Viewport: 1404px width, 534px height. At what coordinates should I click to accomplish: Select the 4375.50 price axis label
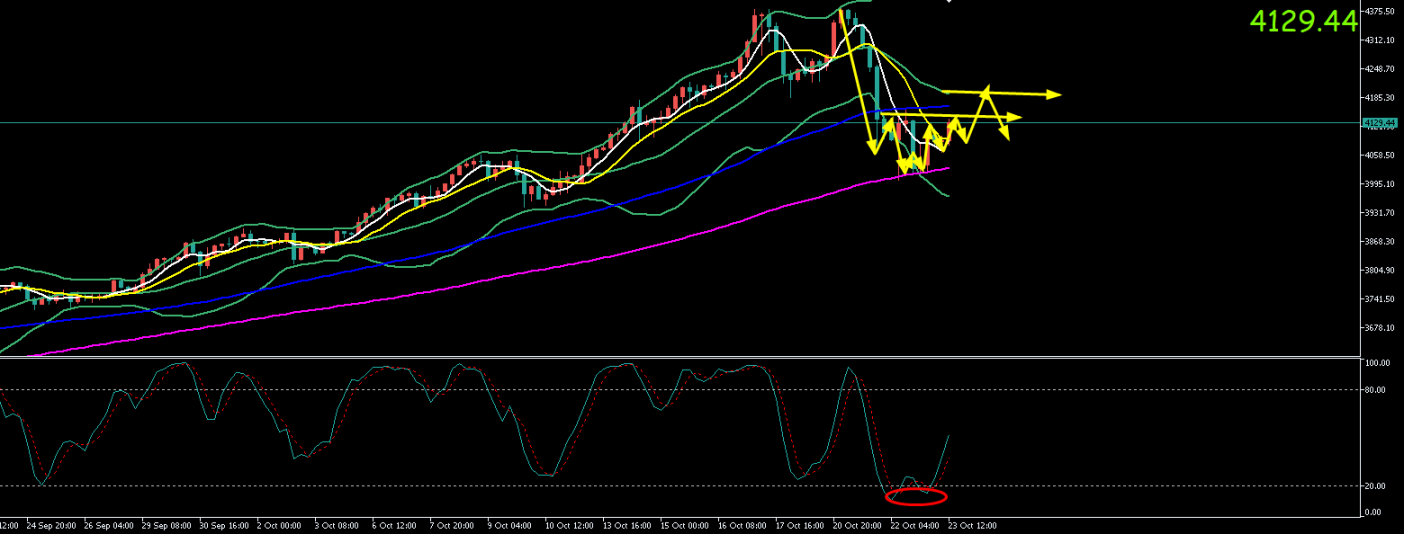(1378, 12)
